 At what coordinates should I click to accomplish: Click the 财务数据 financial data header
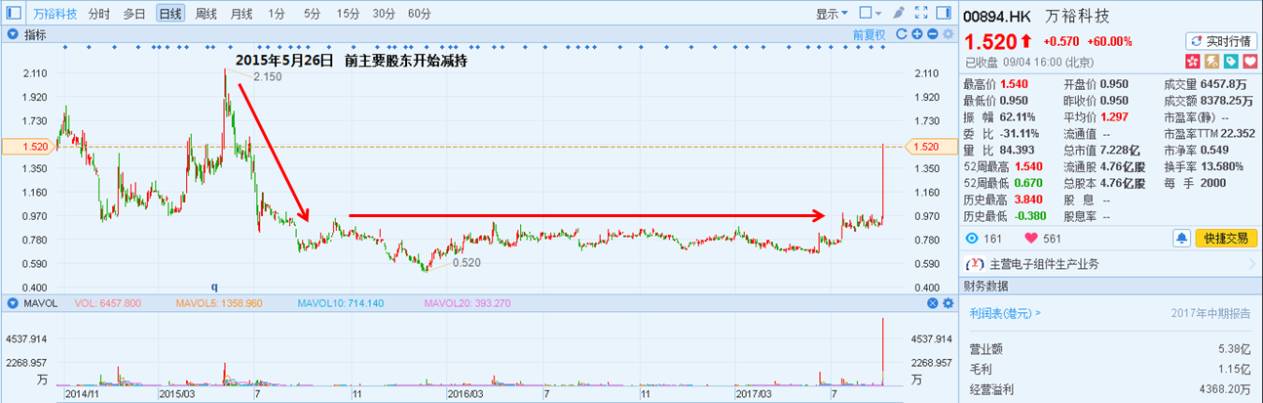click(x=987, y=286)
